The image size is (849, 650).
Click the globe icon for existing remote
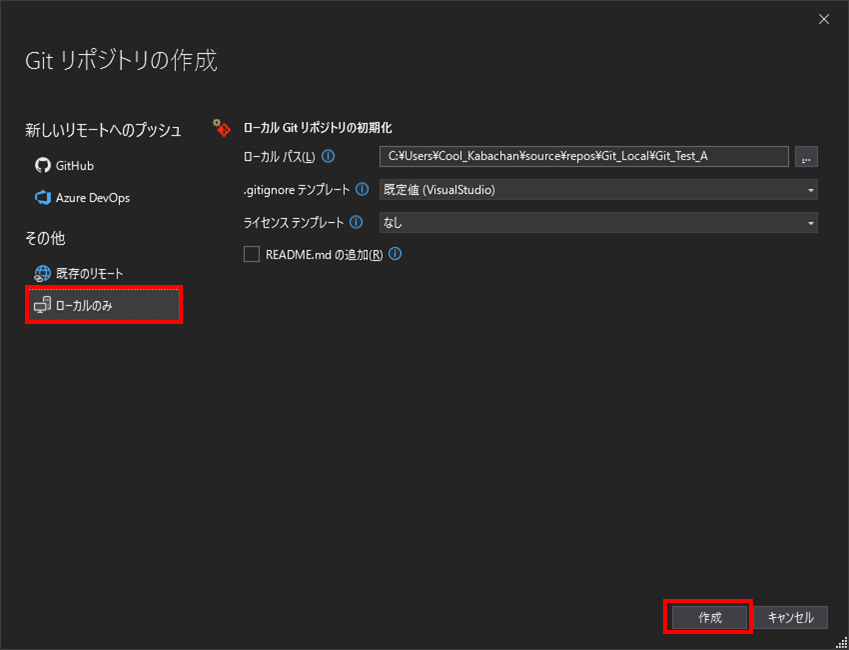pos(42,274)
